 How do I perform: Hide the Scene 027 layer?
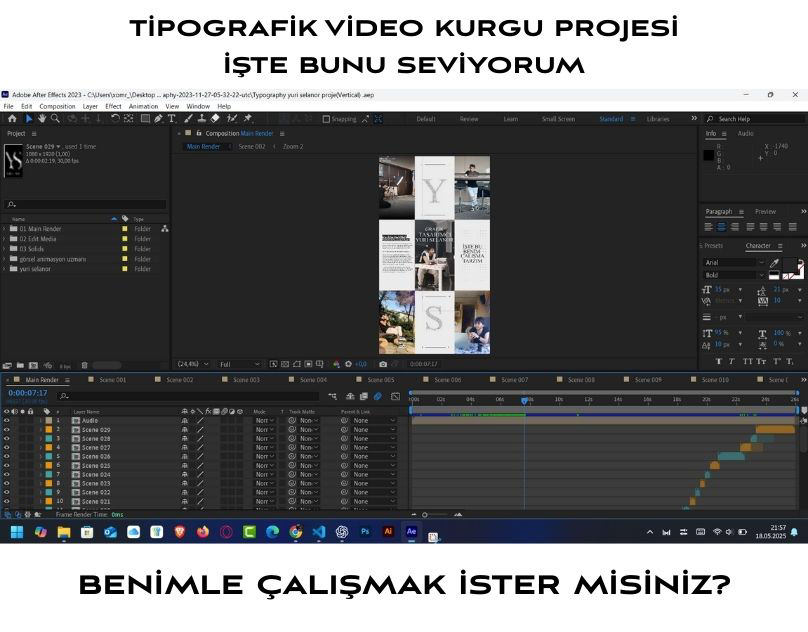(7, 447)
